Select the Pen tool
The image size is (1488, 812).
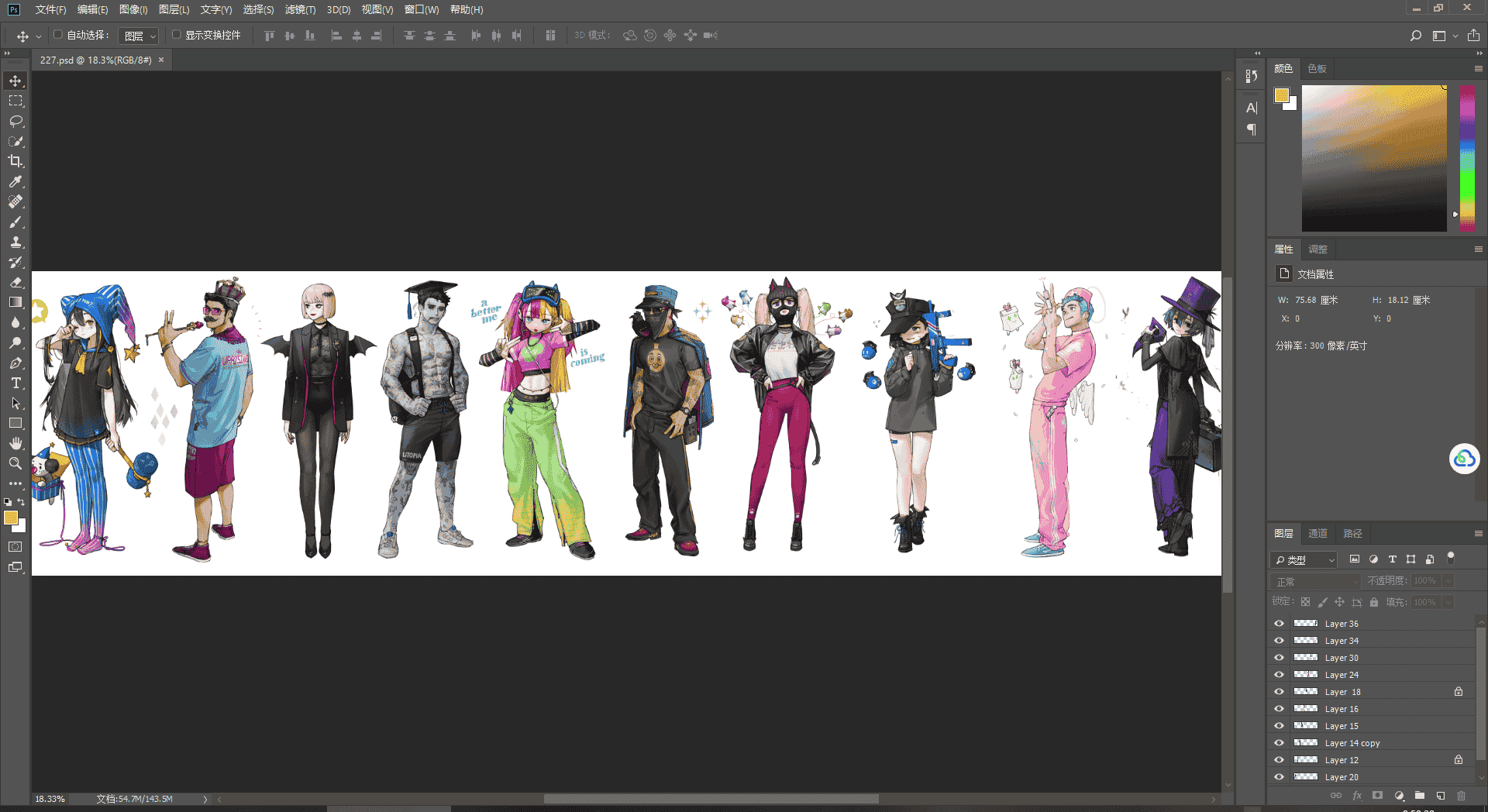[x=15, y=363]
